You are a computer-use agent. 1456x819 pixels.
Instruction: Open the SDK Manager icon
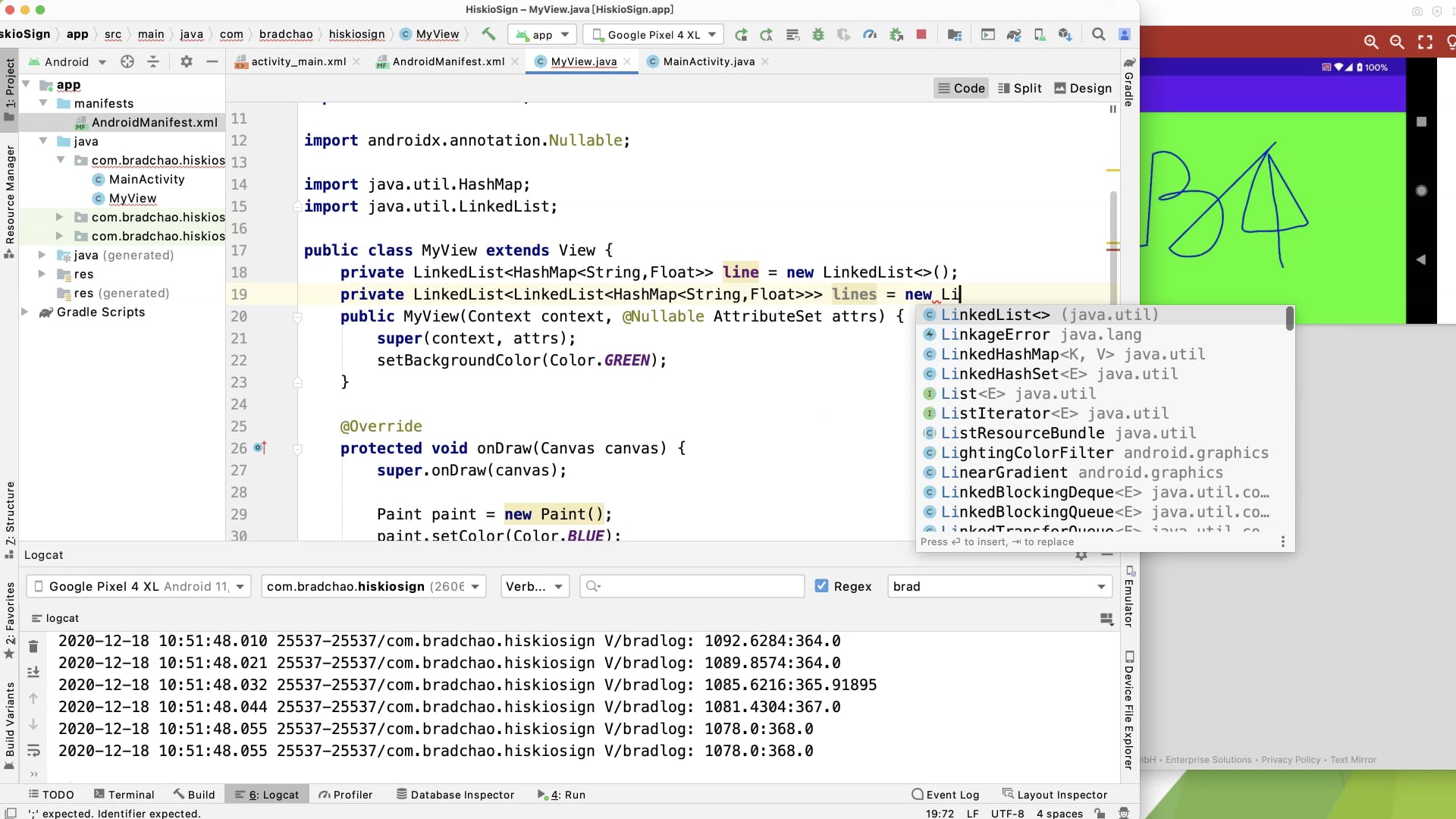1065,34
